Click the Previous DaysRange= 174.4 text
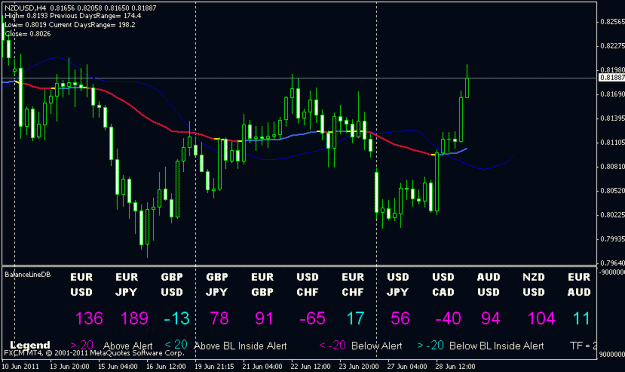625x372 pixels. [95, 16]
